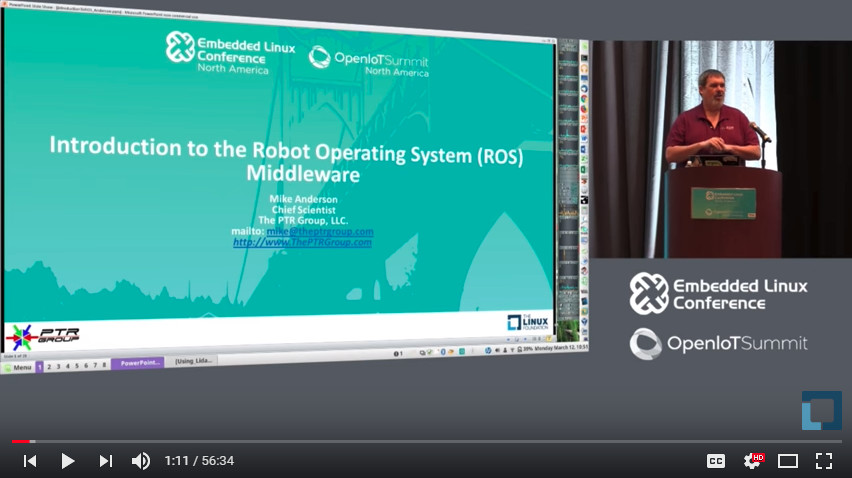Click the slide title Introduction to the Robot Operating System

click(286, 159)
